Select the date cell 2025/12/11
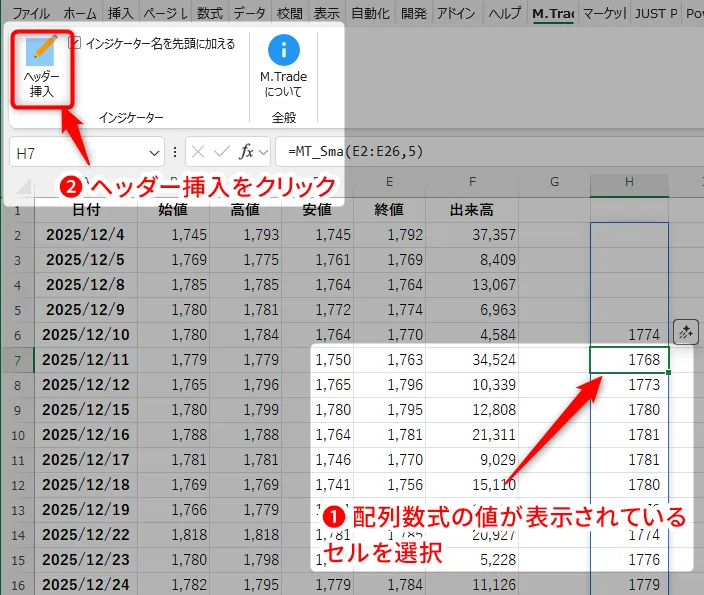This screenshot has width=704, height=595. coord(86,360)
